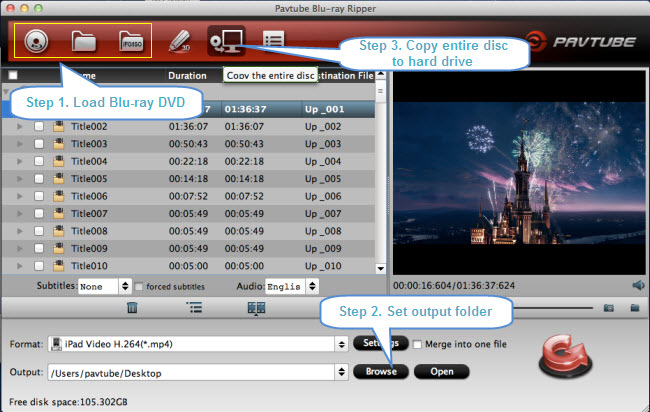
Task: Click the snapshot camera icon
Action: coord(609,308)
